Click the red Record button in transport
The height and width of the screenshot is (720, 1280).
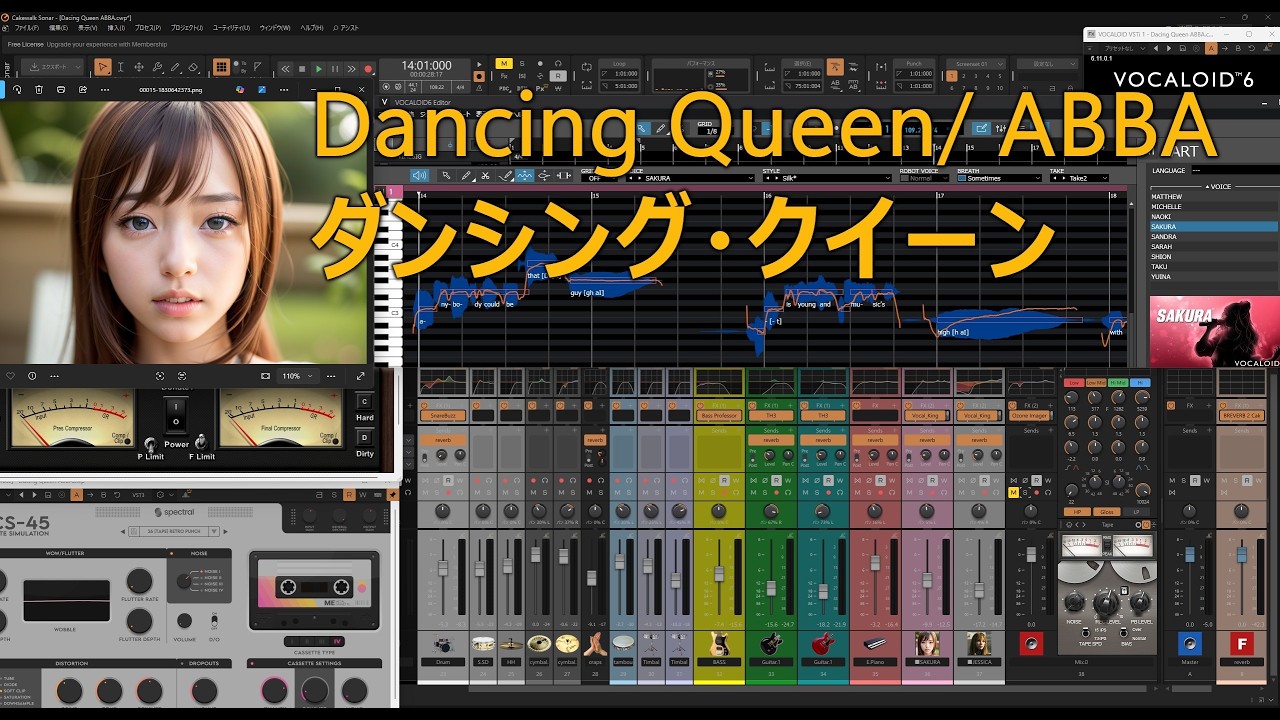tap(368, 69)
